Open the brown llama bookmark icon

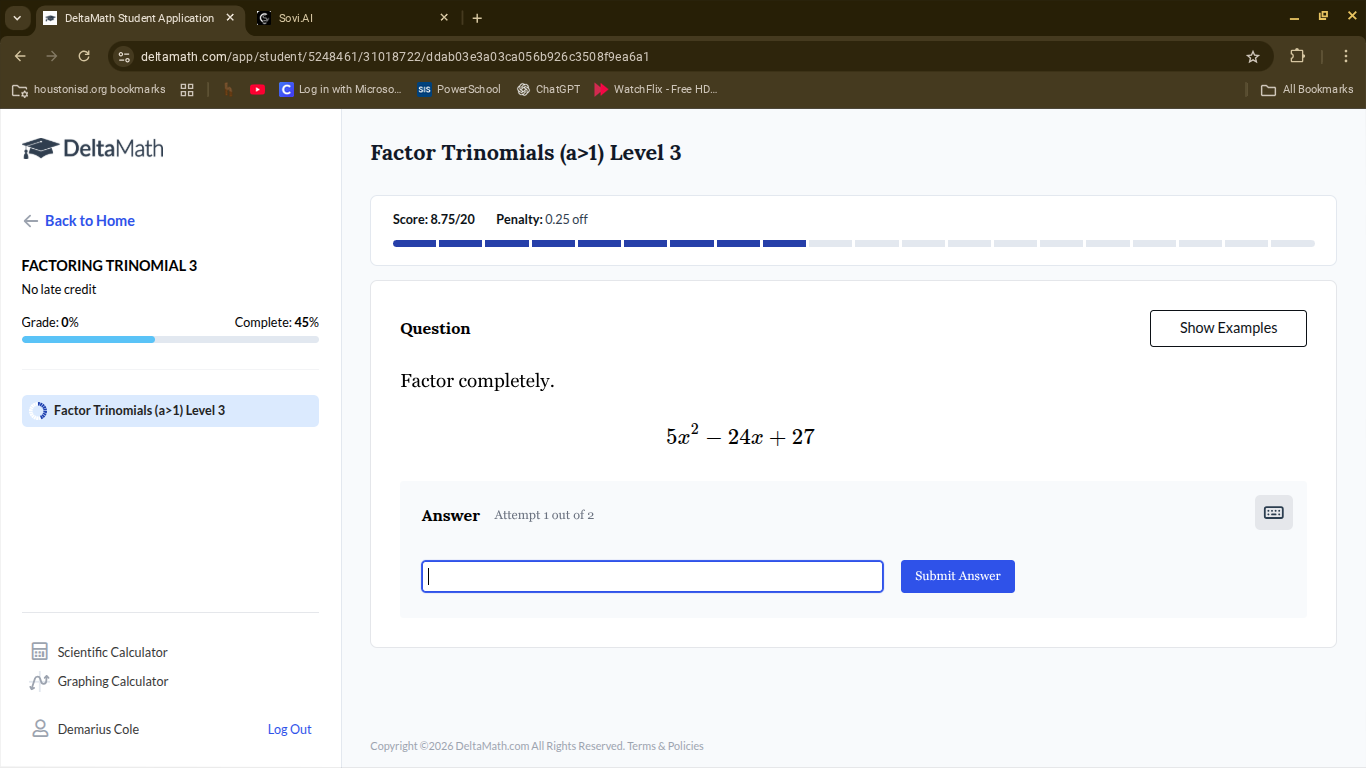click(228, 89)
